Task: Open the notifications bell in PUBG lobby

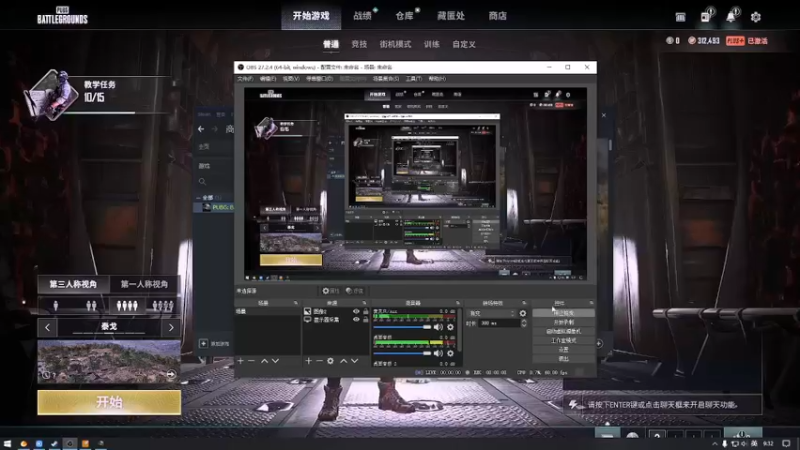Action: 731,17
